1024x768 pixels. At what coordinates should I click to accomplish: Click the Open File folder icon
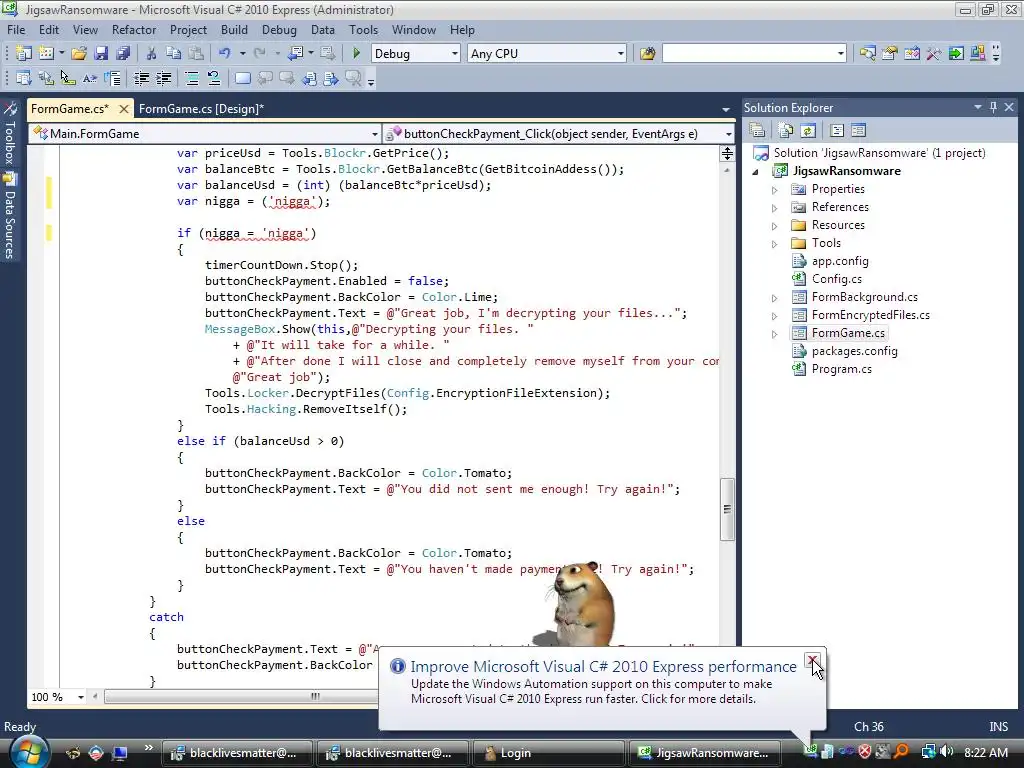(x=79, y=54)
